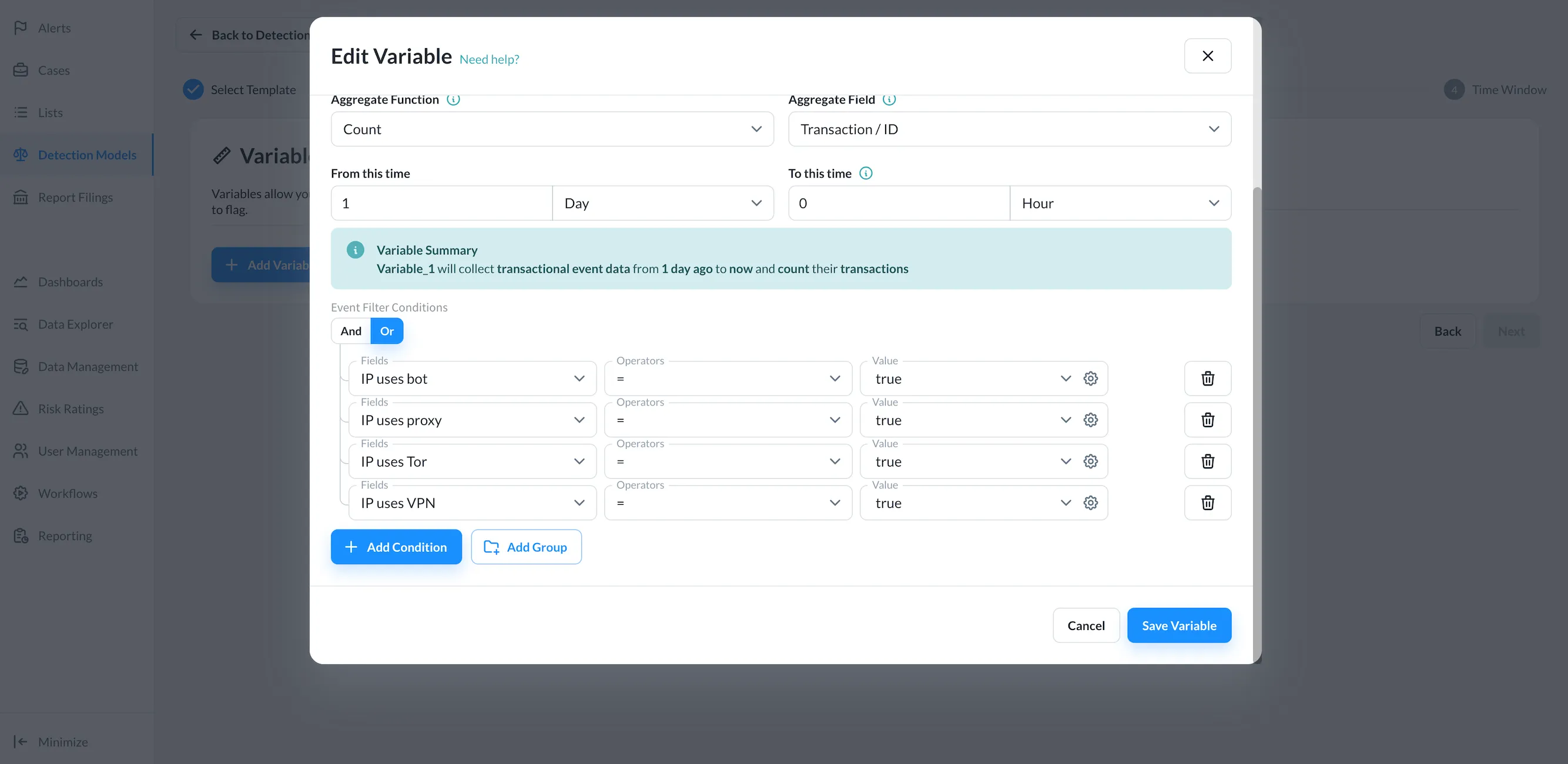Click the From this time number field

pos(441,203)
